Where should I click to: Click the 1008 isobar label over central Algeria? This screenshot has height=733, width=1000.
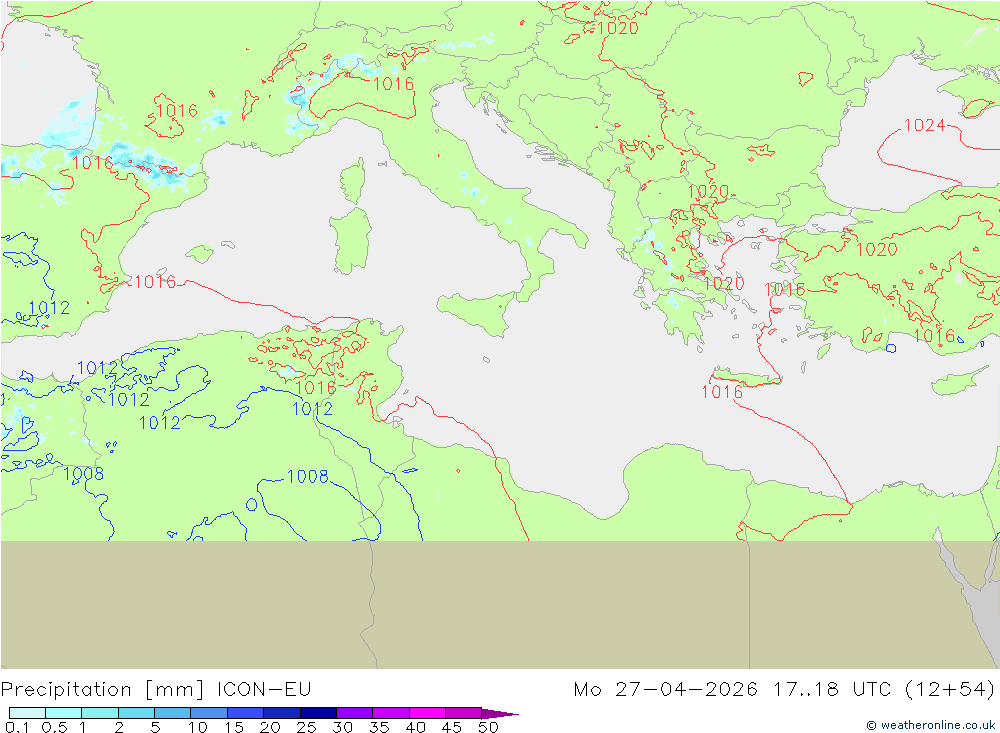pyautogui.click(x=307, y=477)
